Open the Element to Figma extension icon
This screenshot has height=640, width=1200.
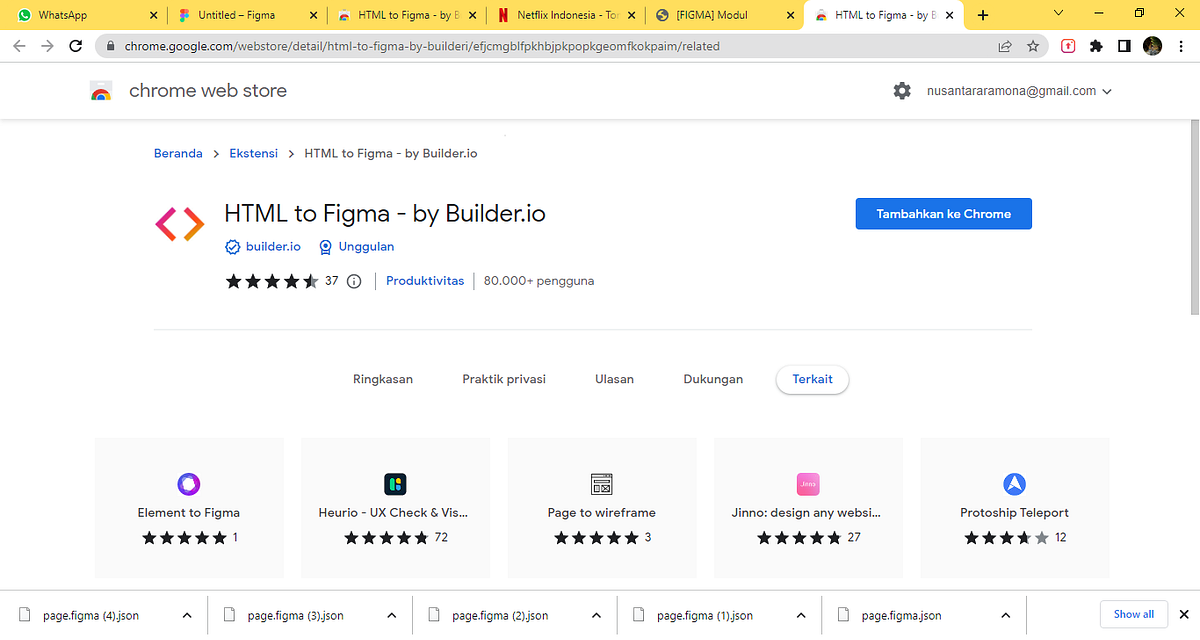coord(188,484)
